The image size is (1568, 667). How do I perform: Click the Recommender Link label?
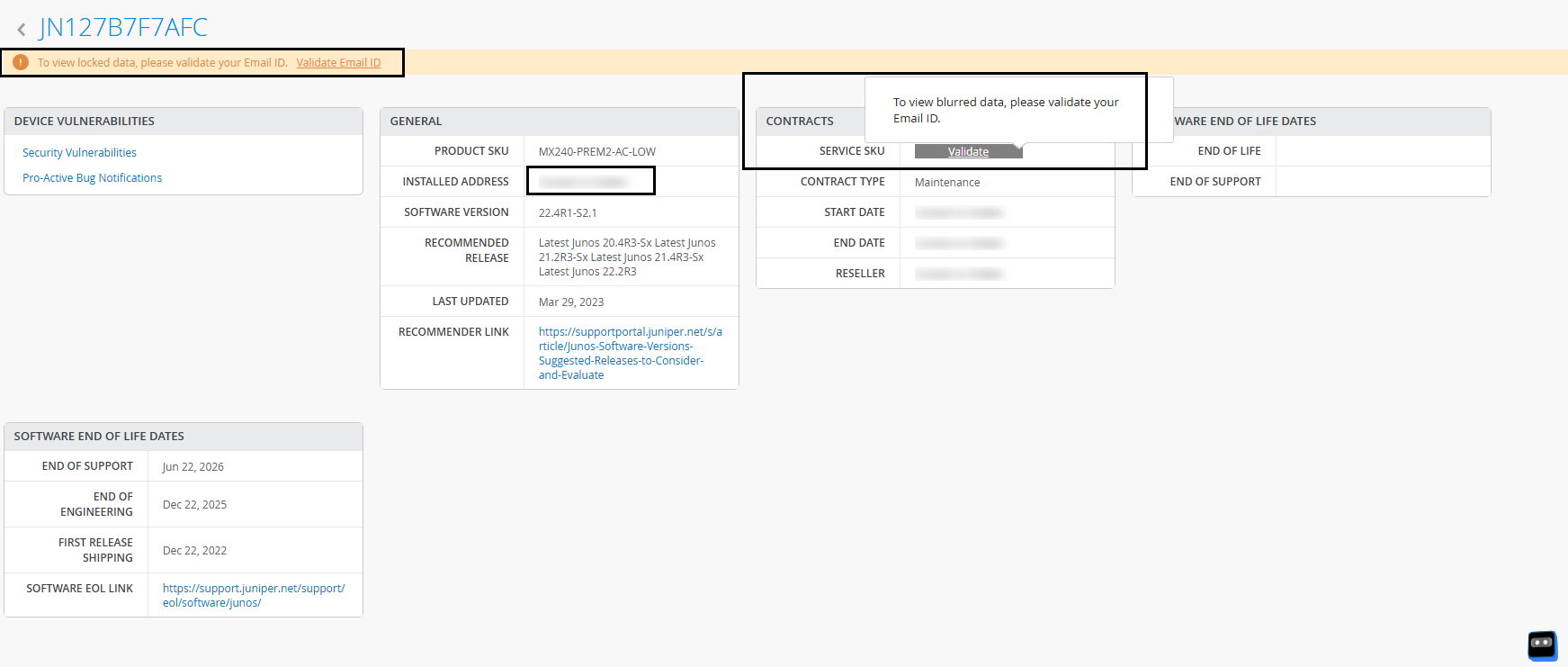[453, 332]
